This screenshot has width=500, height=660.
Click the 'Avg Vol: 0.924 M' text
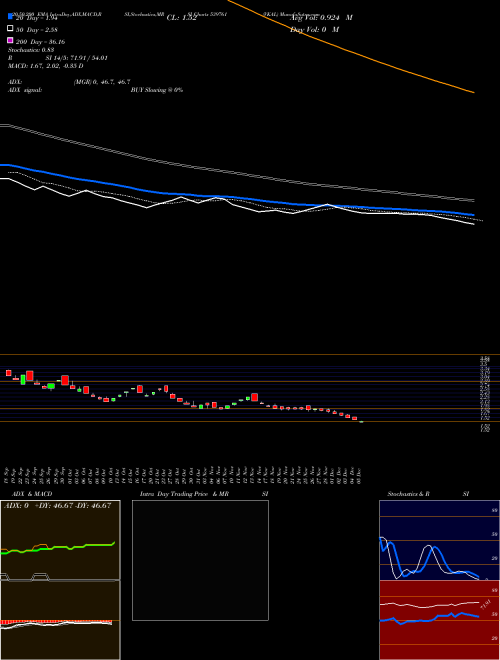(x=321, y=18)
